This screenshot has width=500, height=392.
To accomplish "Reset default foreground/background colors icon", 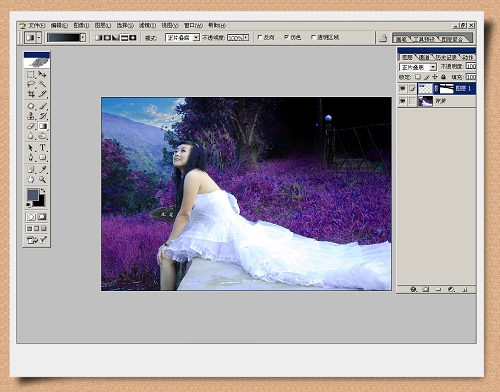I will pyautogui.click(x=29, y=205).
